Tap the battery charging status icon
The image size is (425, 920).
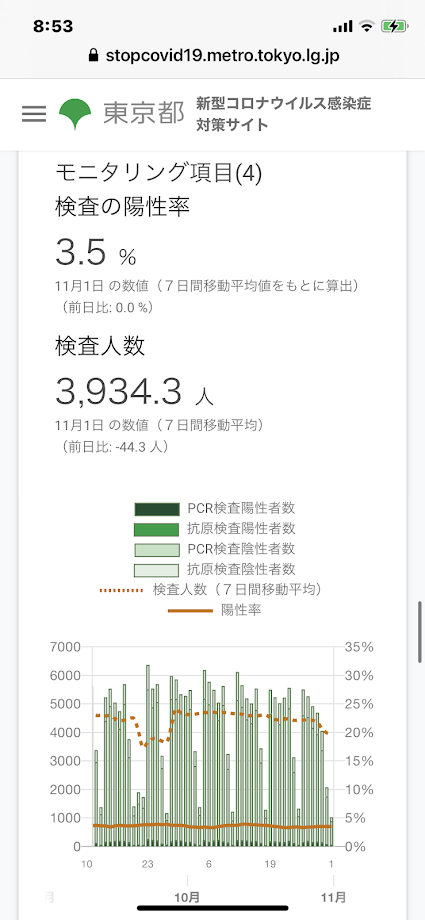point(393,26)
